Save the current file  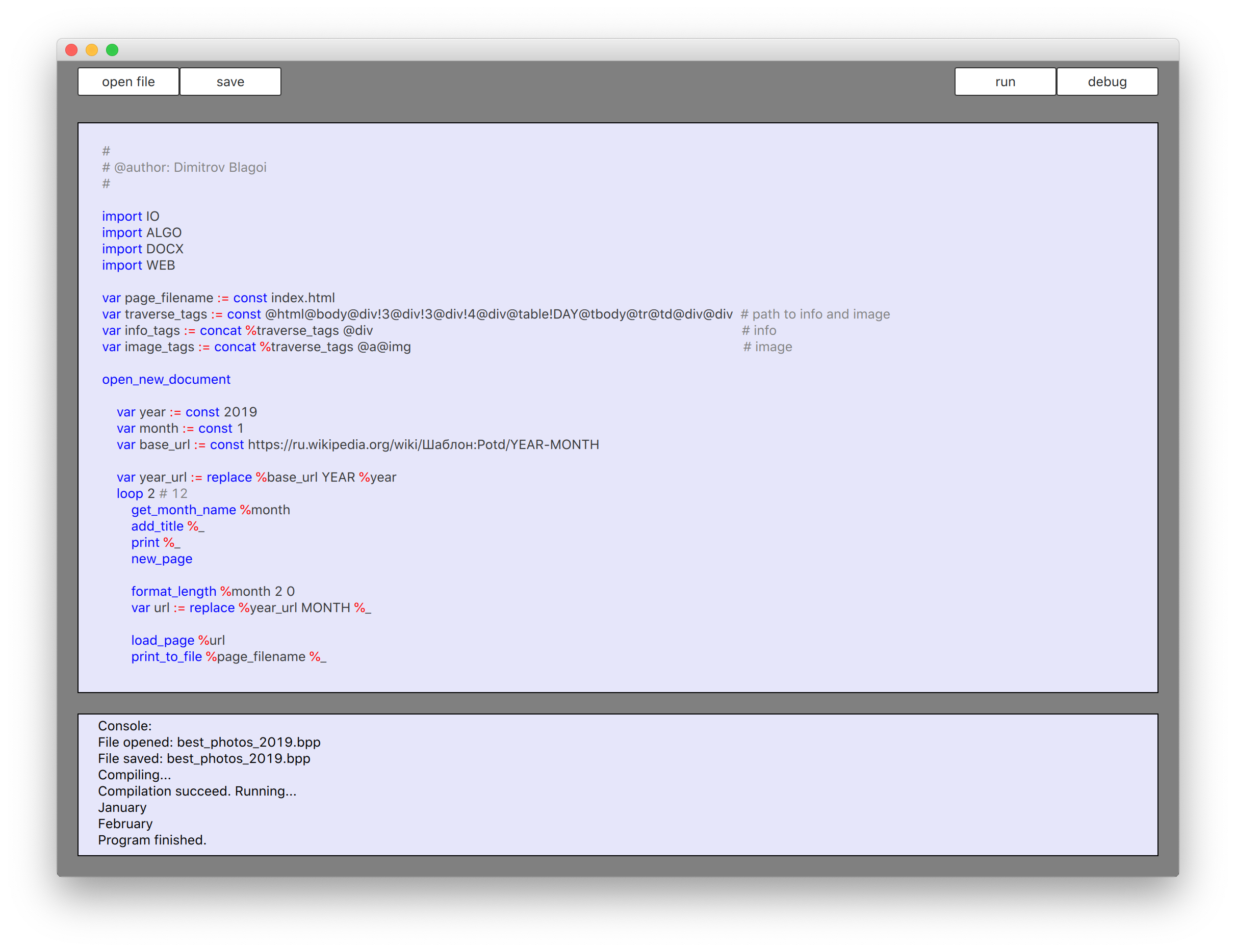click(x=230, y=82)
